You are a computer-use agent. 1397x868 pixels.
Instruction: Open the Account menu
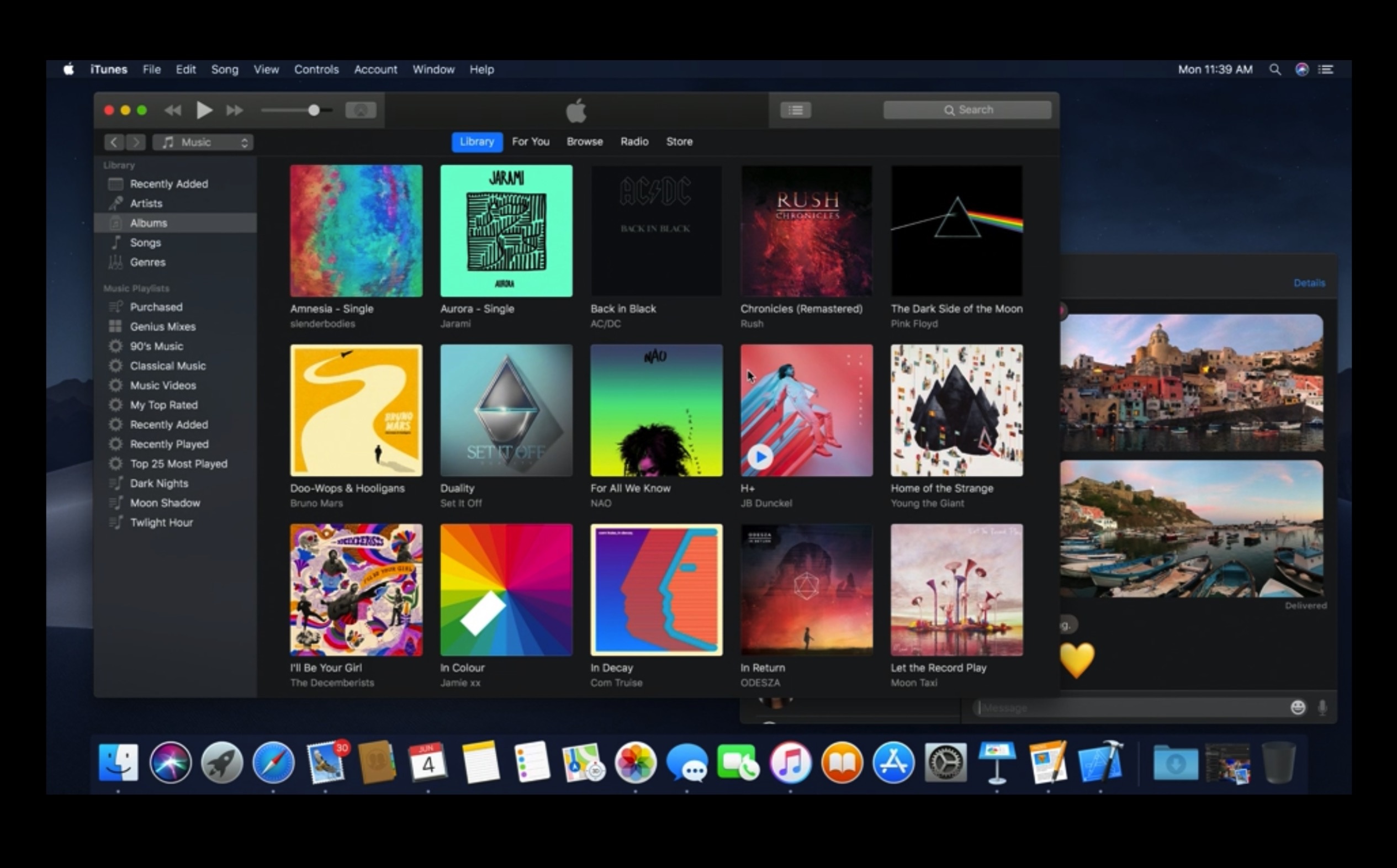(x=375, y=69)
